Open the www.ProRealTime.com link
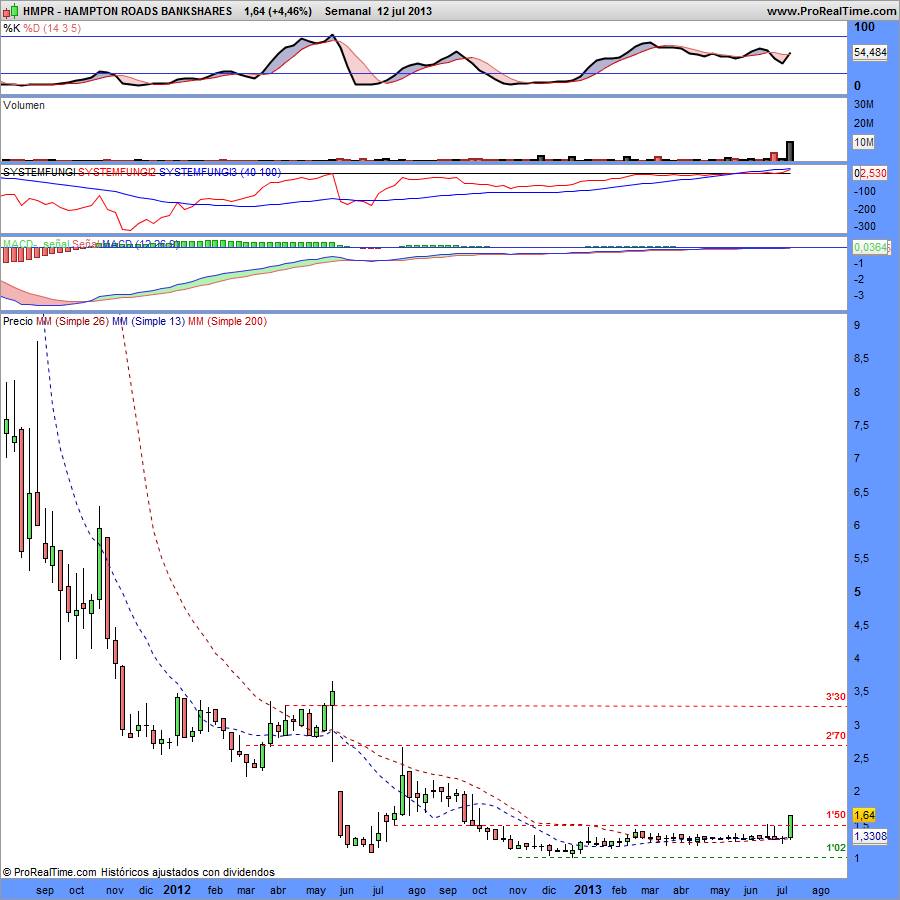 coord(832,11)
